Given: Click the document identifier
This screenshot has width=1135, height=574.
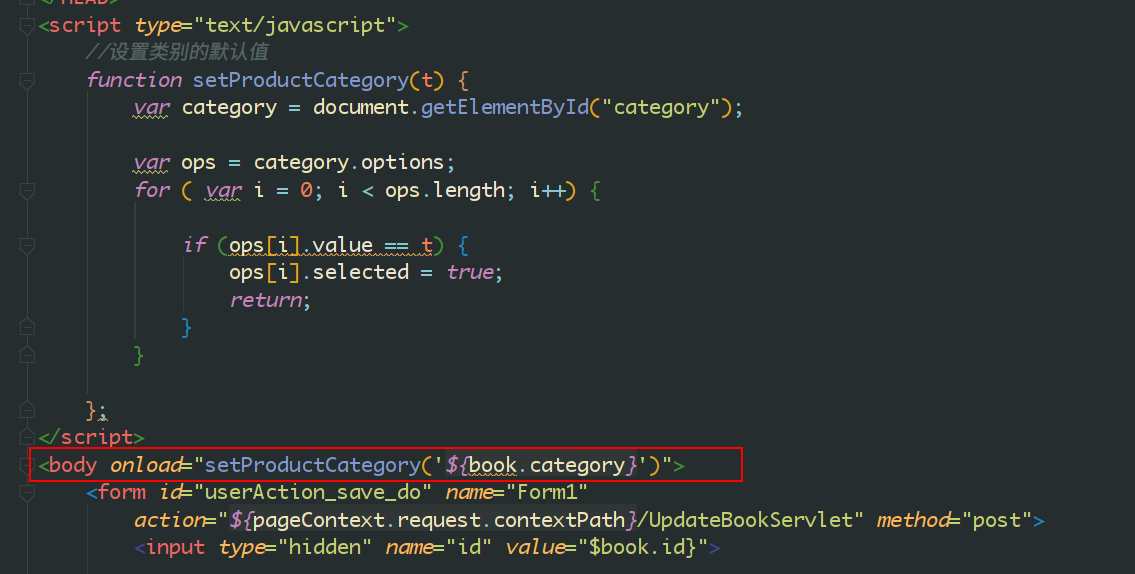Looking at the screenshot, I should (361, 107).
